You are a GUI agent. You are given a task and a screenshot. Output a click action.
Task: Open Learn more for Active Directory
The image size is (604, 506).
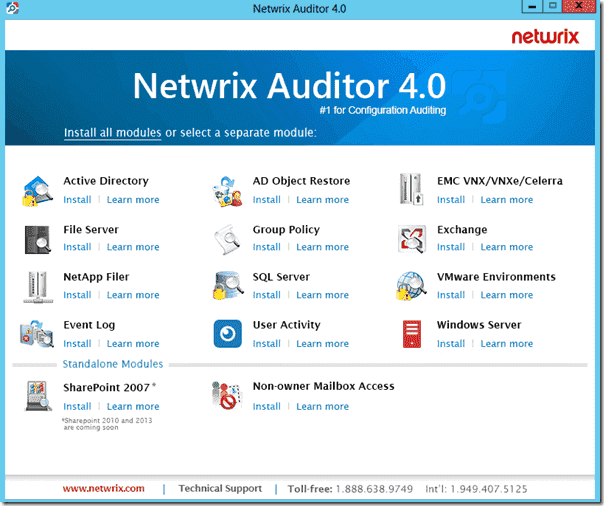[133, 200]
